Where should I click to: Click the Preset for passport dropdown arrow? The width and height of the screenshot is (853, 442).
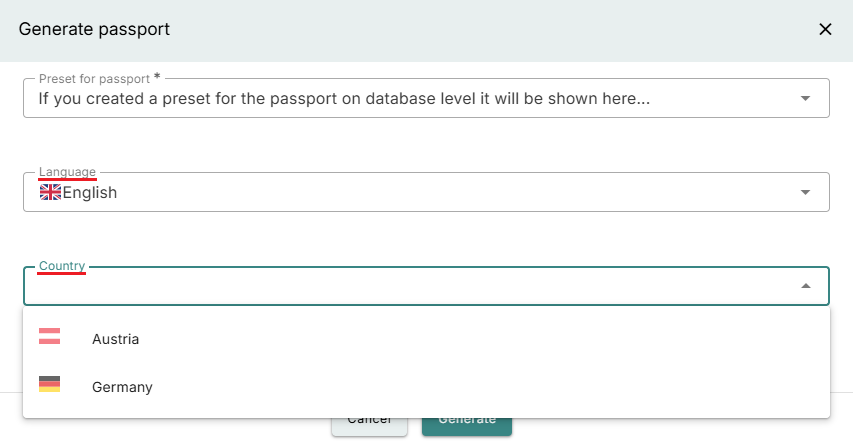[x=805, y=99]
